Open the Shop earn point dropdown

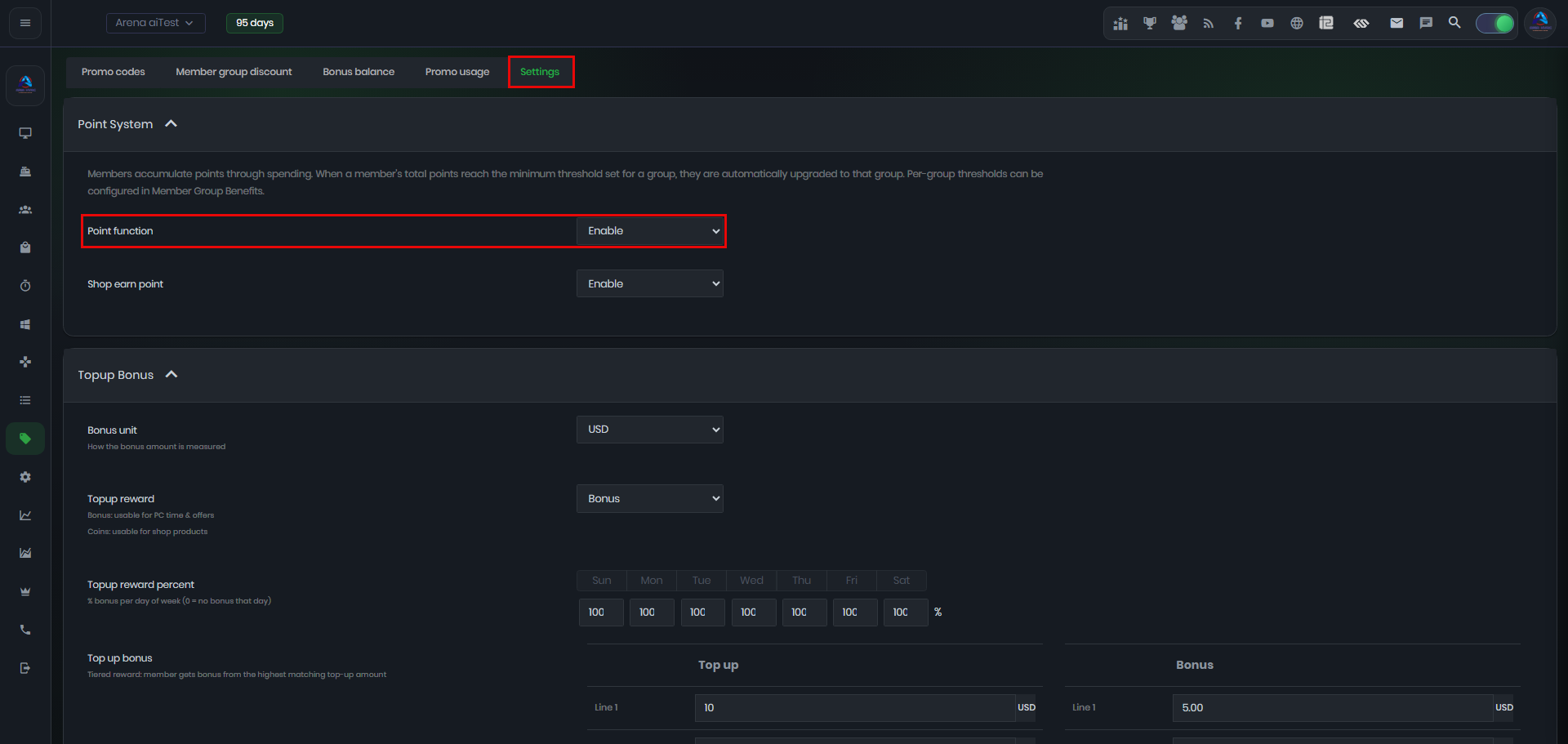(650, 283)
